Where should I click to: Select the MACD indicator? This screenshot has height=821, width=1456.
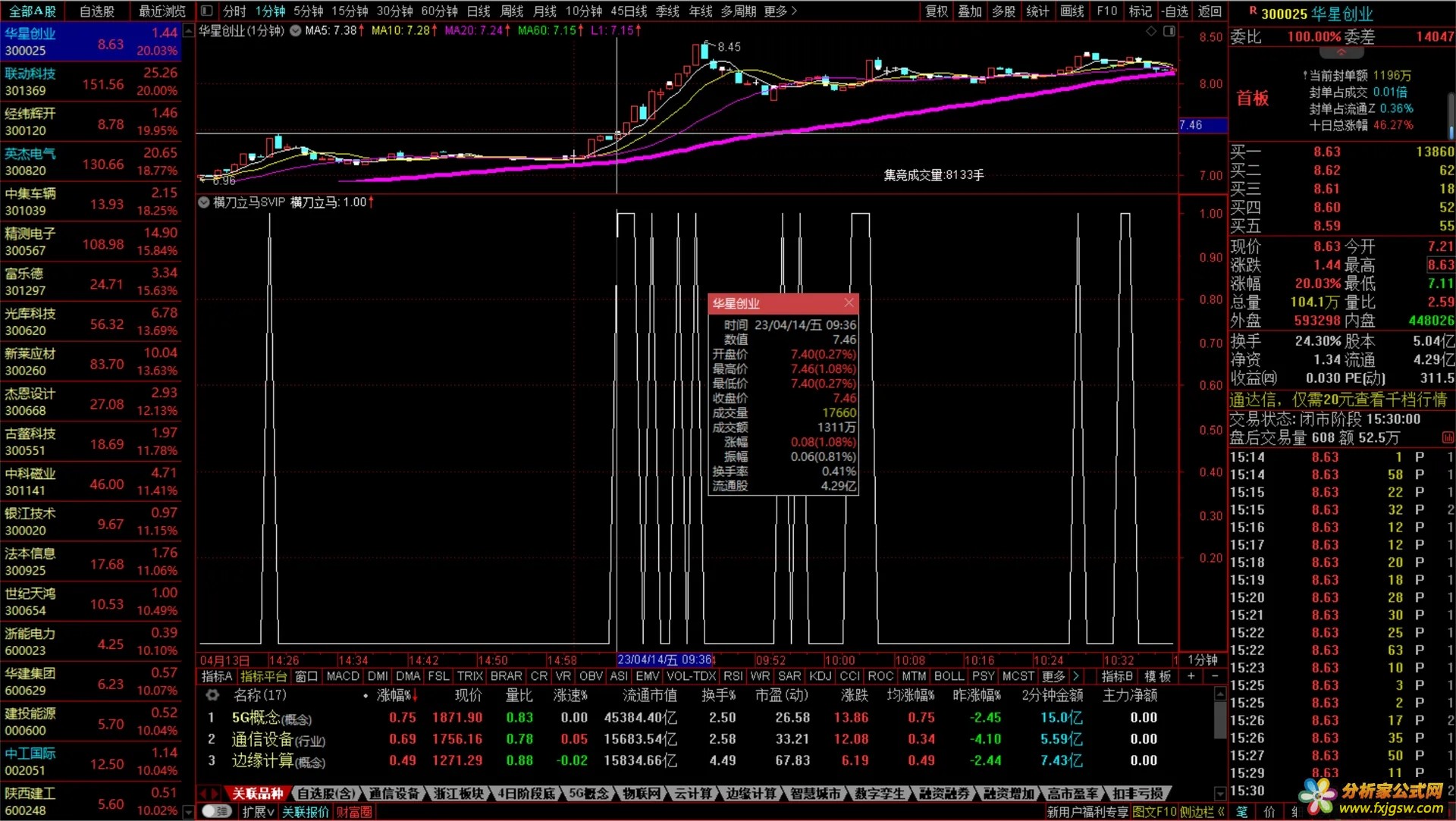(343, 676)
